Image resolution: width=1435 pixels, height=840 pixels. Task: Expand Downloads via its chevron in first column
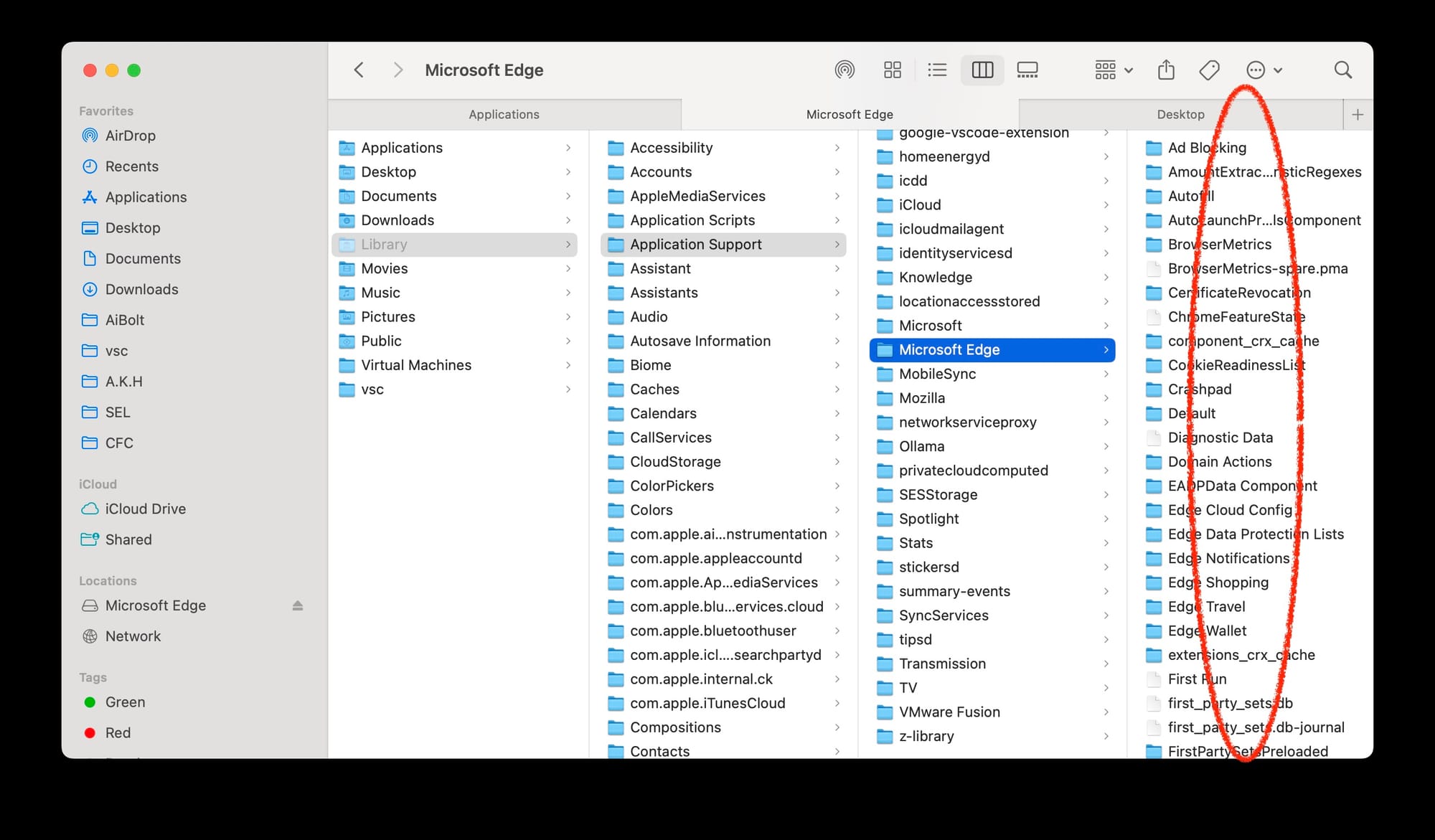568,220
